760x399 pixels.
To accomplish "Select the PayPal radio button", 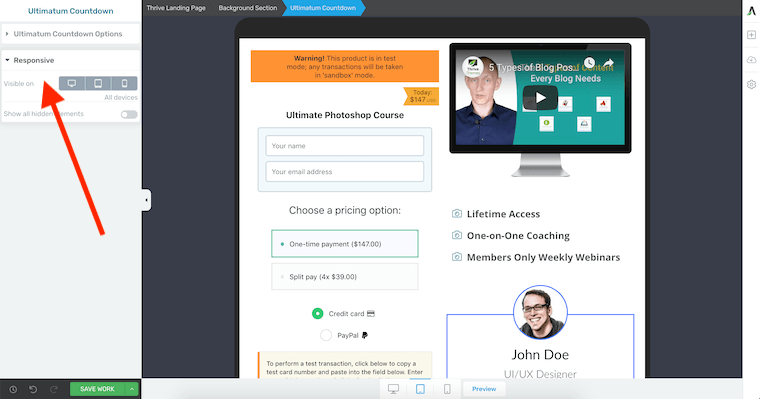I will 326,335.
